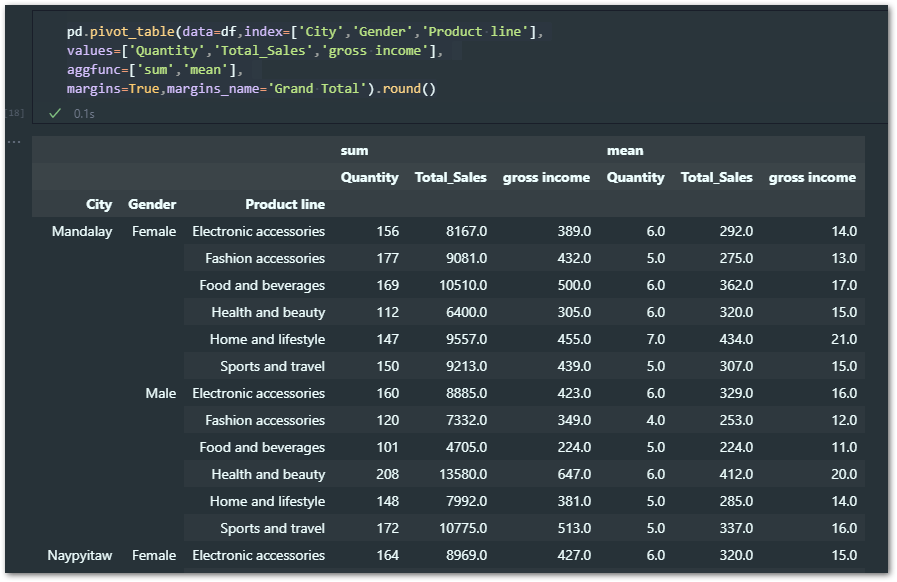Viewport: 897px width, 582px height.
Task: Click the 'Health and beauty' row for Male
Action: coord(265,474)
